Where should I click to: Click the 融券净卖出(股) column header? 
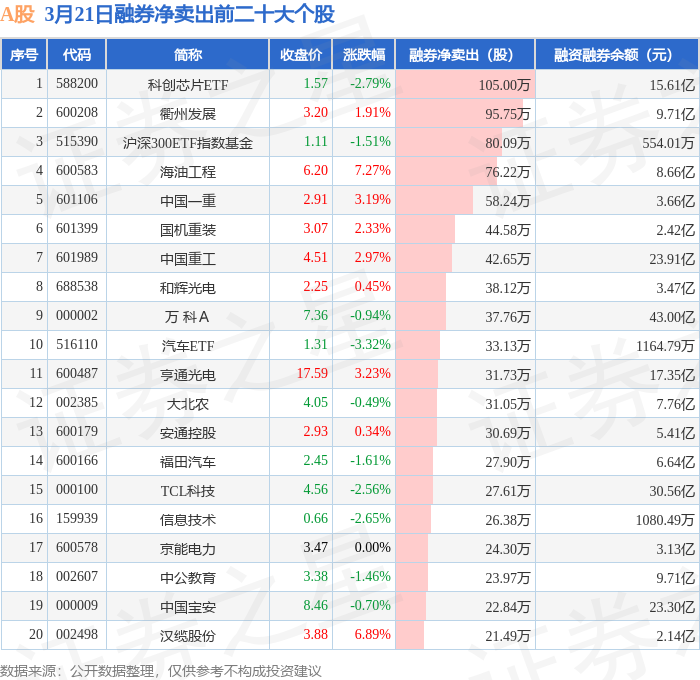(465, 55)
